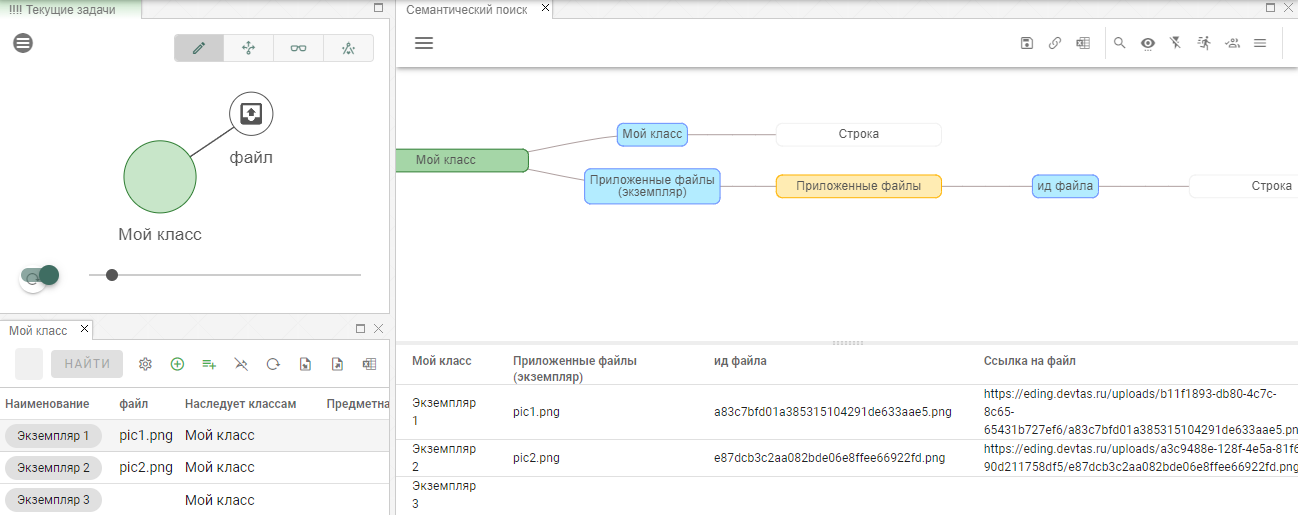
Task: Expand the Приложенные файлы yellow node
Action: (x=858, y=186)
